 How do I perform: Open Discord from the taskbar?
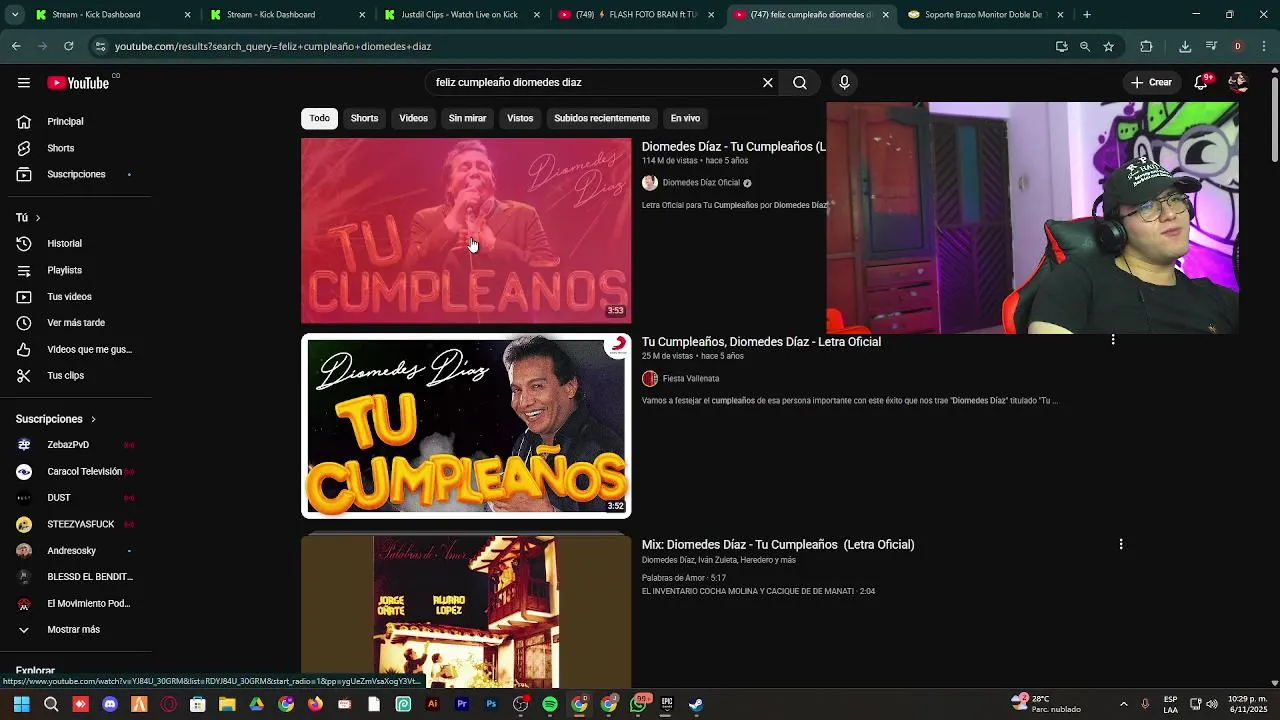point(110,704)
